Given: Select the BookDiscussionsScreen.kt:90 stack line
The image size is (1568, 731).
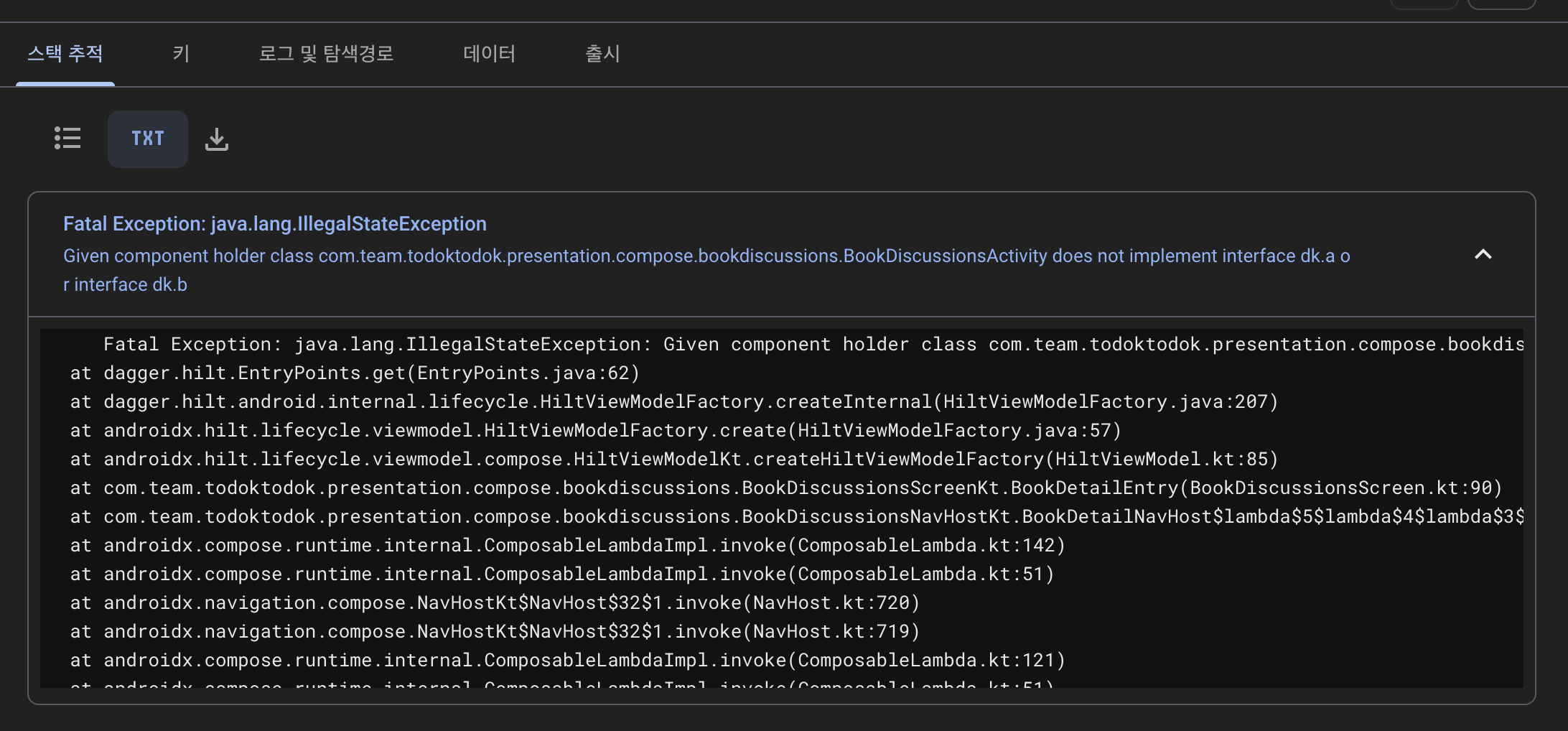Looking at the screenshot, I should pos(786,488).
